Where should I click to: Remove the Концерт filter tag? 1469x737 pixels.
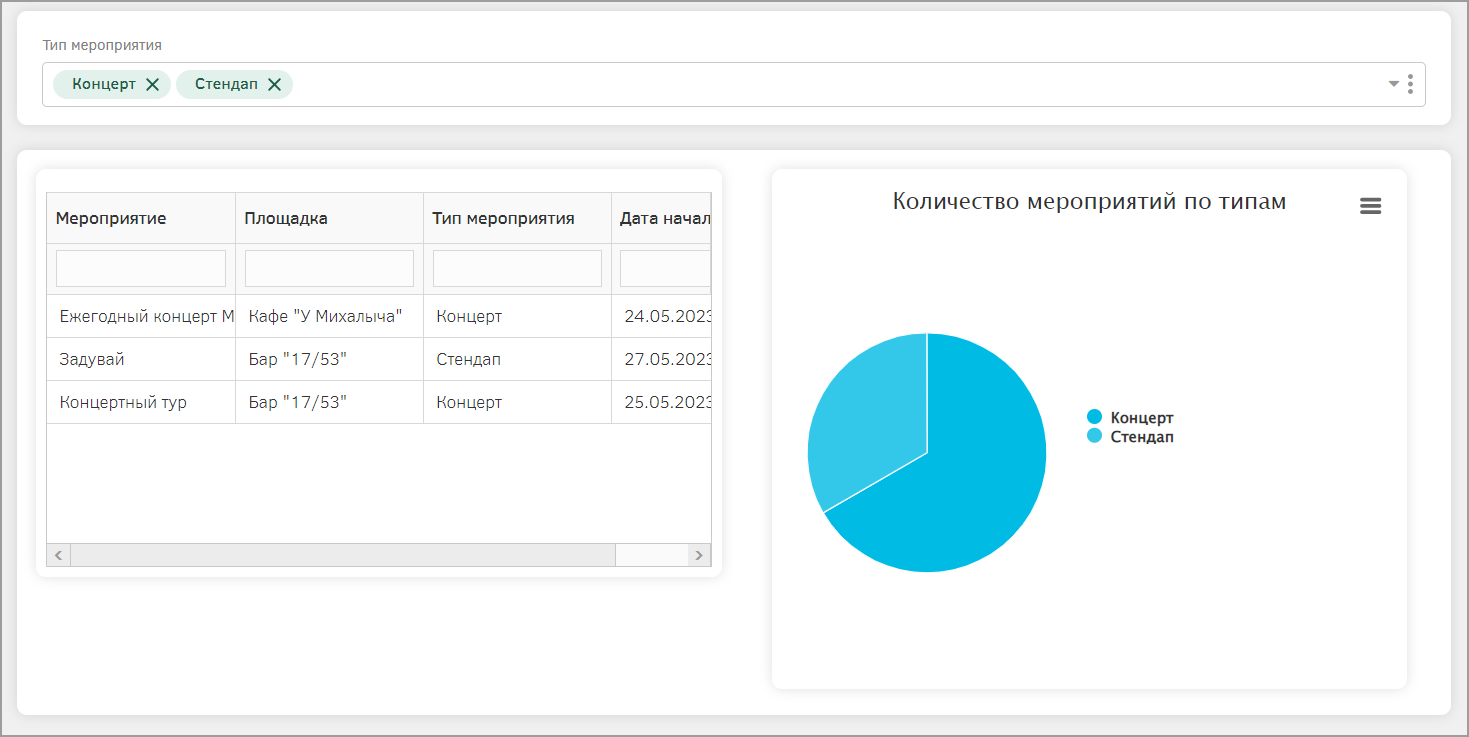[152, 85]
